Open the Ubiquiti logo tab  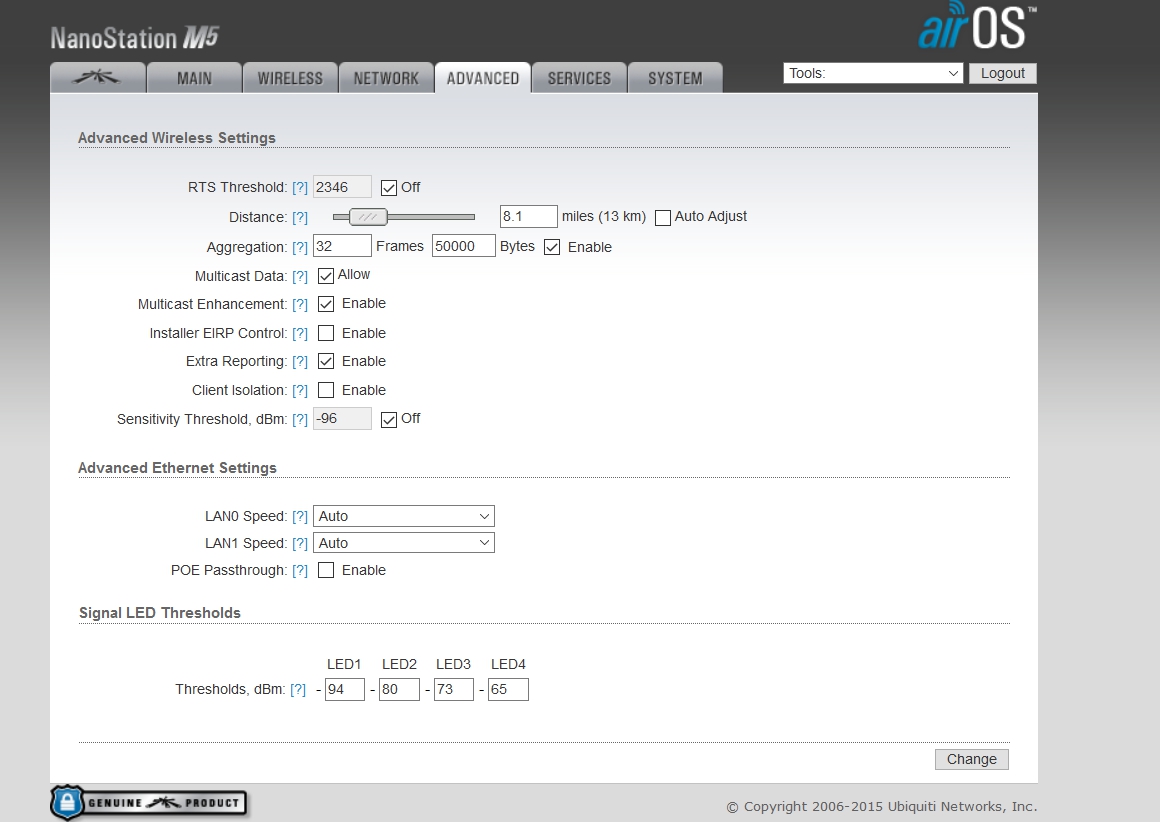(x=97, y=78)
